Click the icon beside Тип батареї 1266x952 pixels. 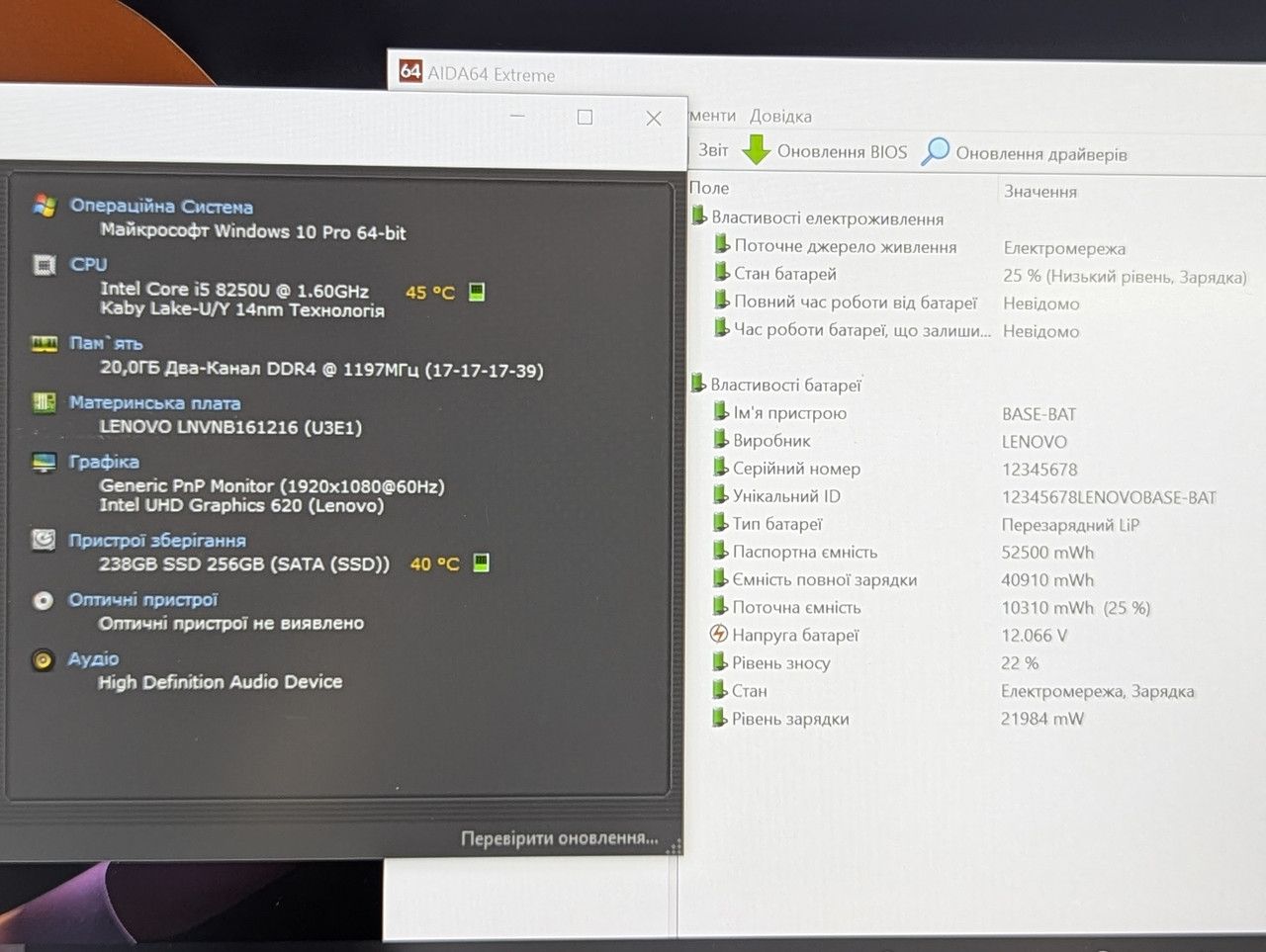(x=721, y=523)
